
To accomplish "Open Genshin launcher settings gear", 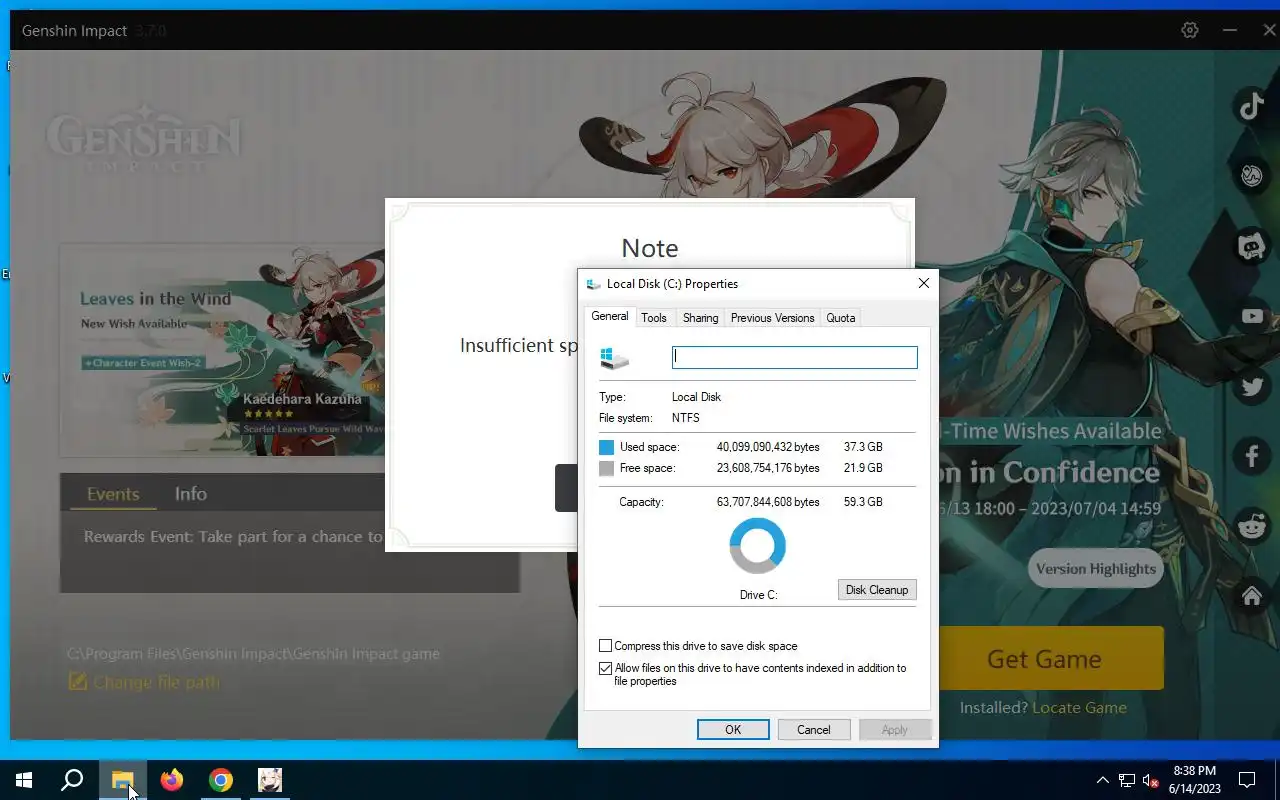I will click(x=1189, y=30).
